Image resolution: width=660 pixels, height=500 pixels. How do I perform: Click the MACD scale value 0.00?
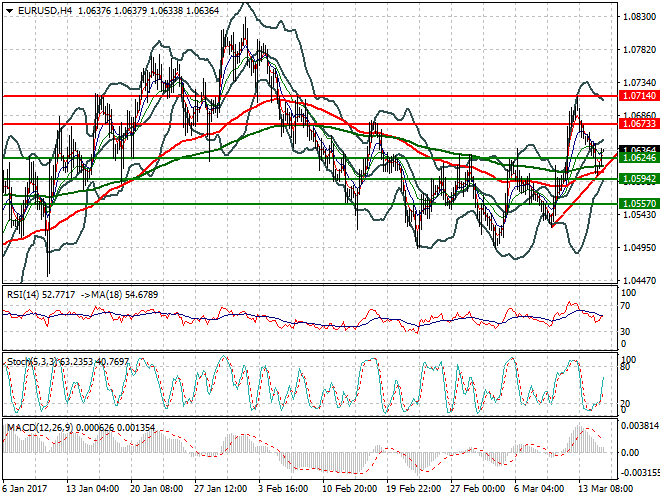(x=630, y=453)
